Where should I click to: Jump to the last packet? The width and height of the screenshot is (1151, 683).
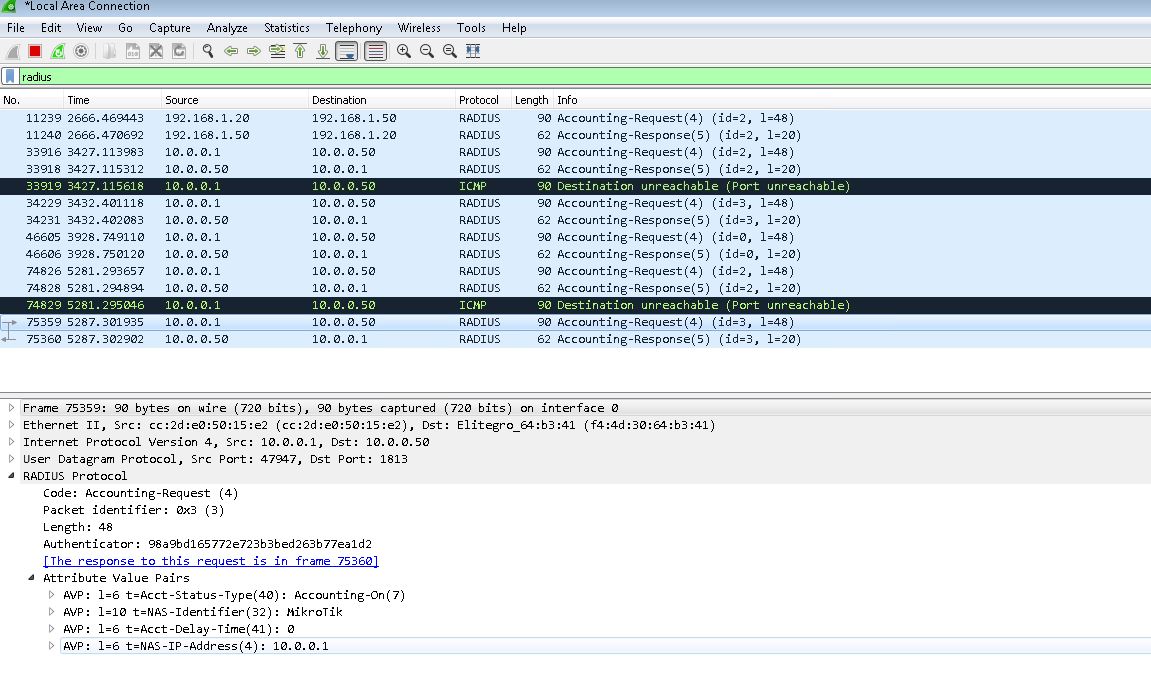pos(322,51)
